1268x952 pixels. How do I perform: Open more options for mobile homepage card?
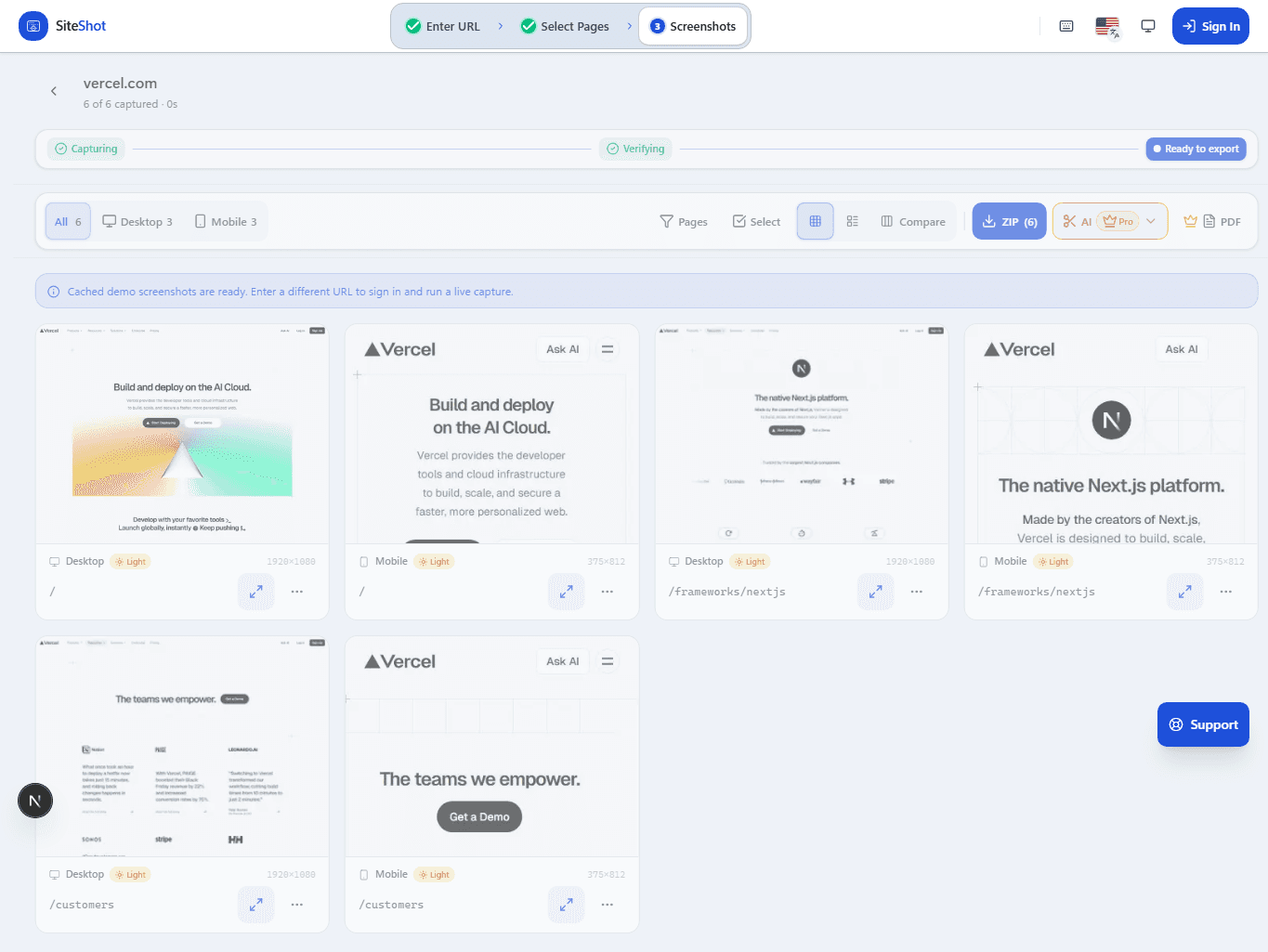pos(607,592)
